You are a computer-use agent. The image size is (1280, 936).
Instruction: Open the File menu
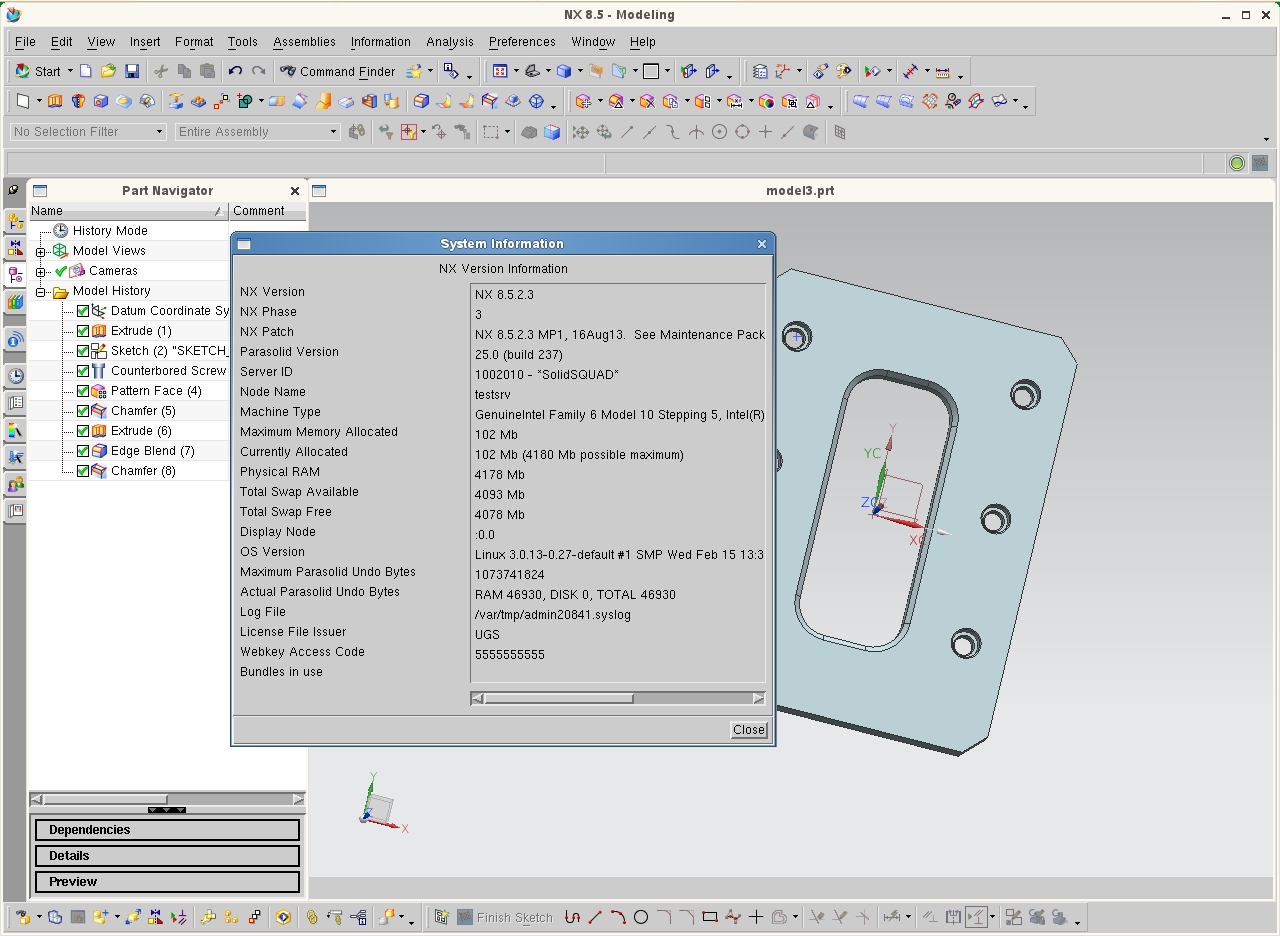tap(25, 42)
